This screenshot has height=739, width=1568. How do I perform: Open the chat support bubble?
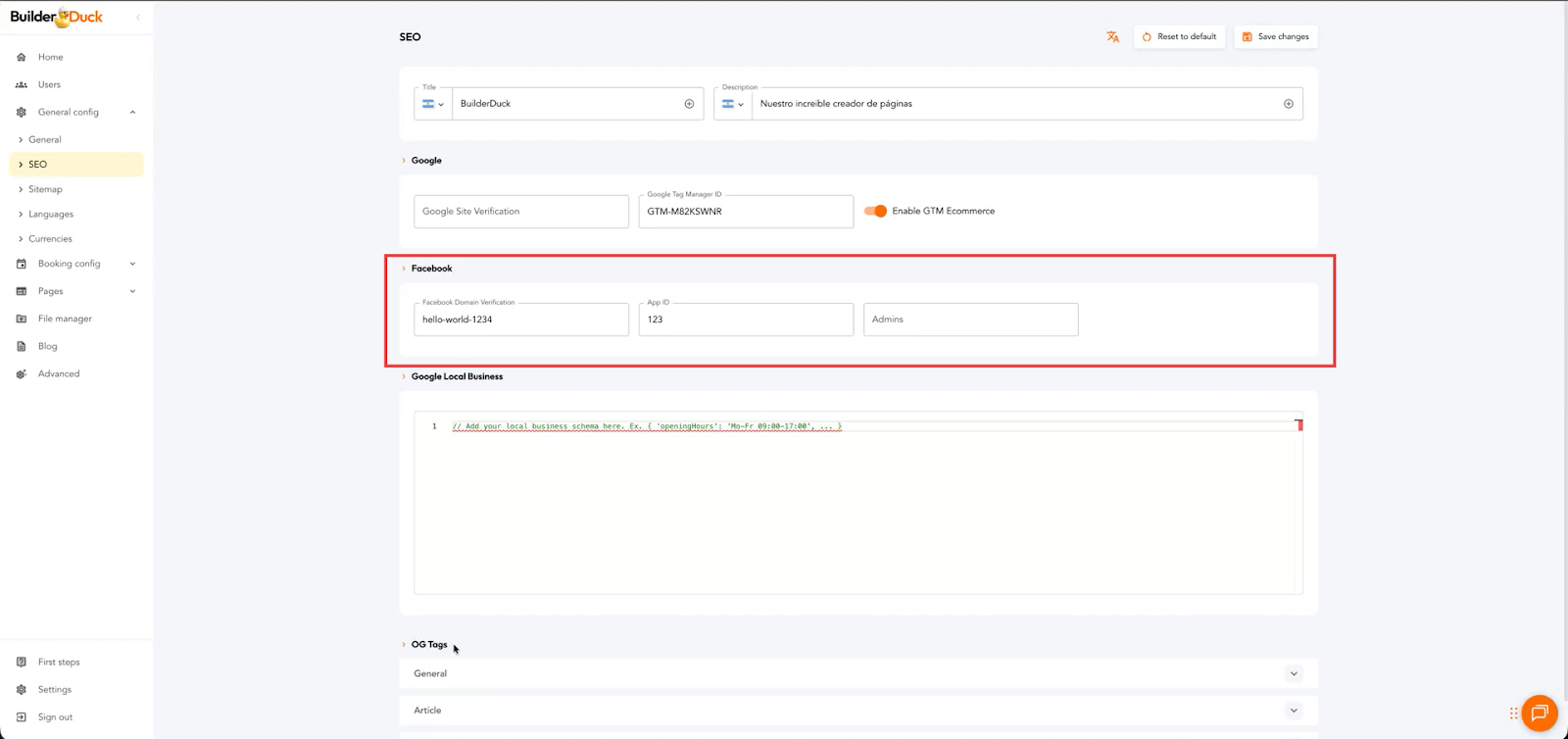pos(1539,713)
